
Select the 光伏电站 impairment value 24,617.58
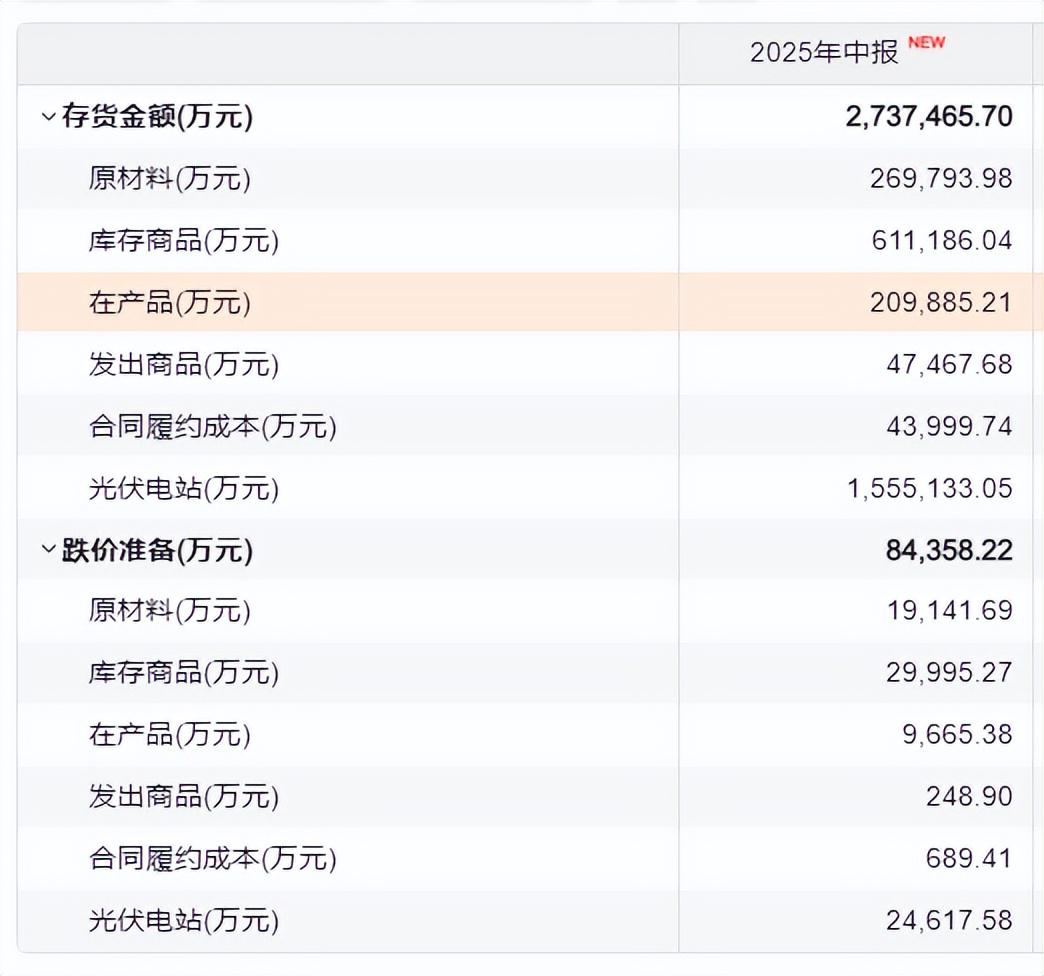949,921
